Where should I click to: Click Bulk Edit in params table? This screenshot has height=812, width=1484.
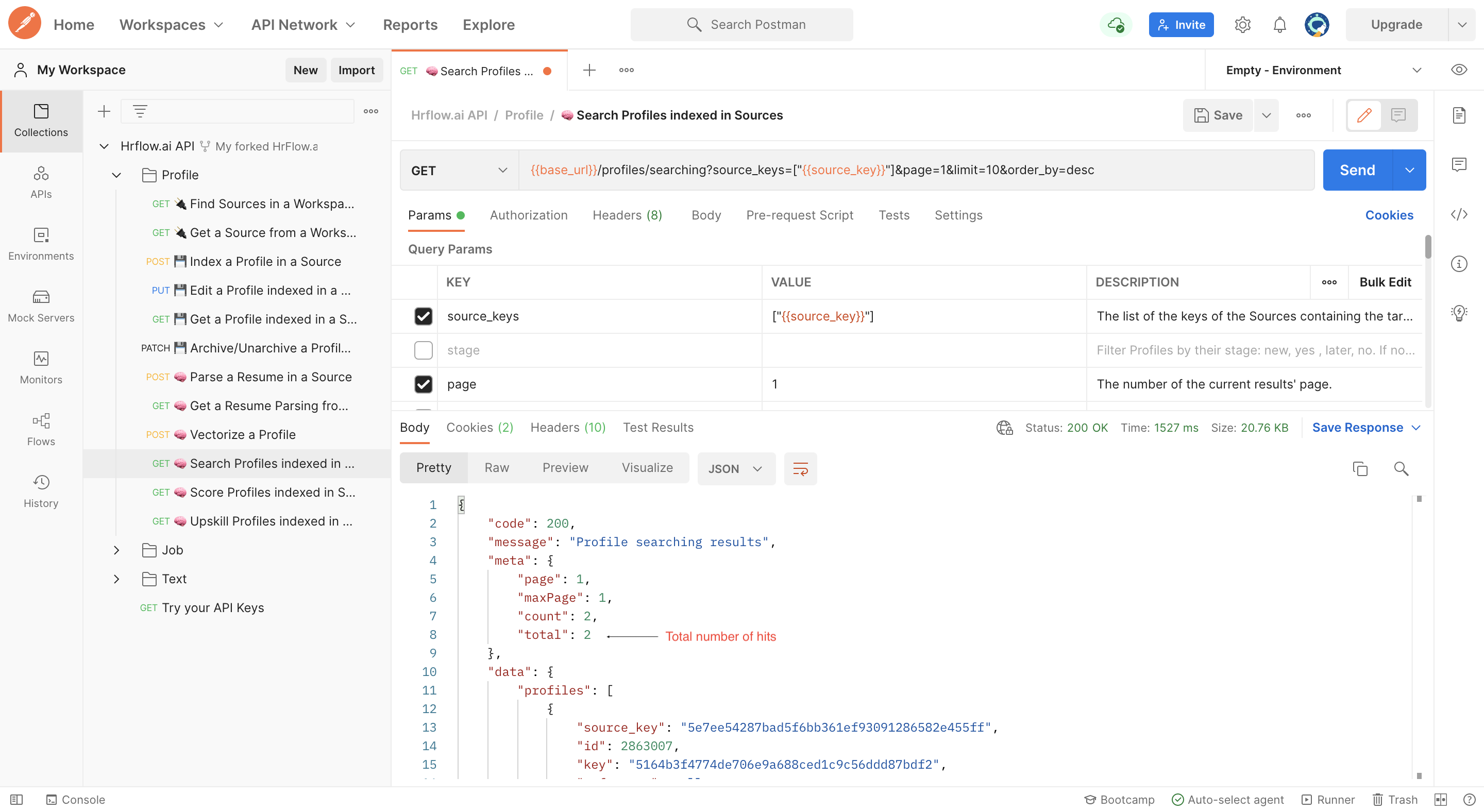pos(1385,282)
